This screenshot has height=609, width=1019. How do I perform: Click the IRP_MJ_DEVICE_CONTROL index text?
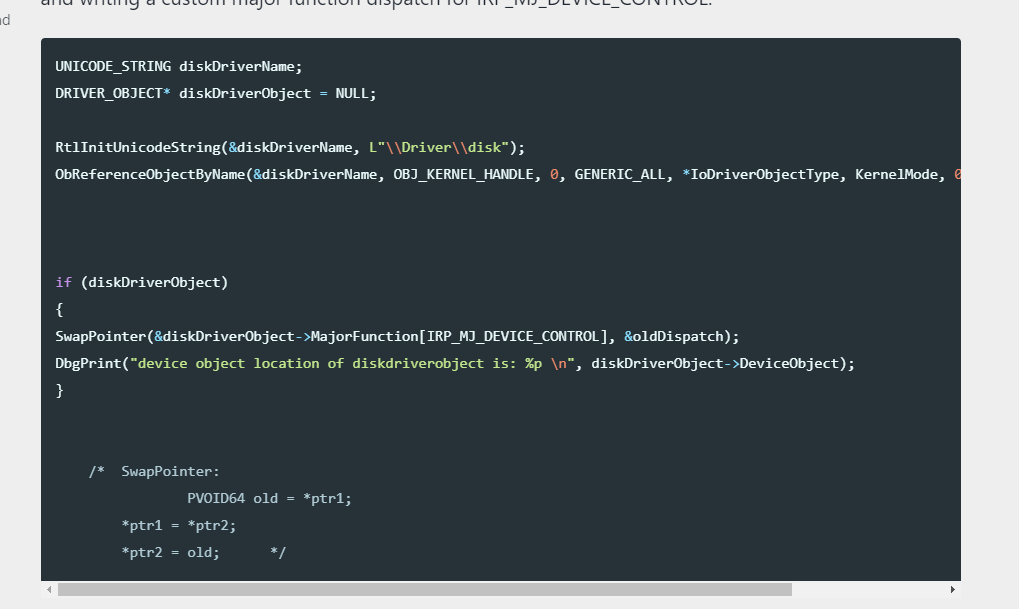click(513, 337)
